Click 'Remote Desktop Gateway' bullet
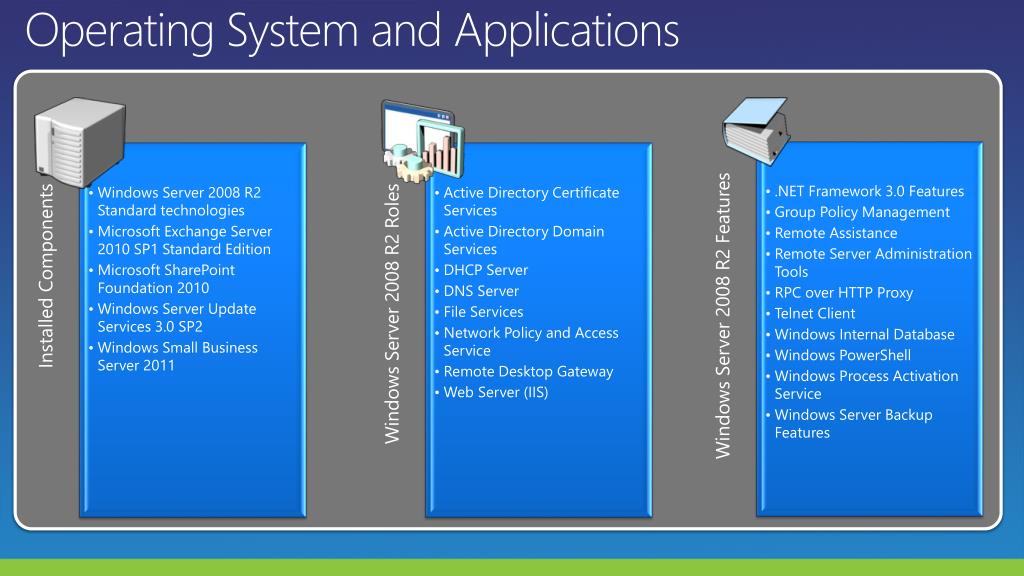This screenshot has width=1024, height=576. coord(528,372)
